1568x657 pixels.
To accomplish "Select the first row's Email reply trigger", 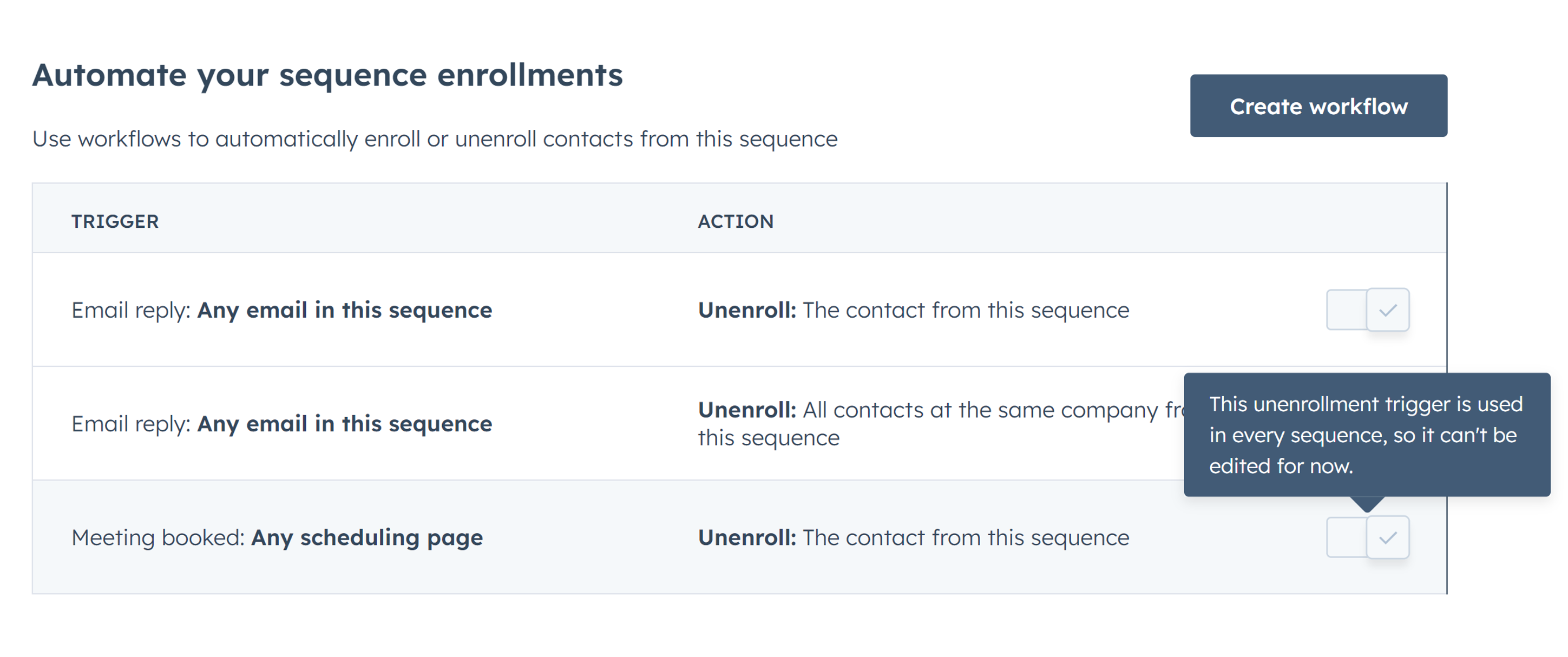I will point(281,310).
